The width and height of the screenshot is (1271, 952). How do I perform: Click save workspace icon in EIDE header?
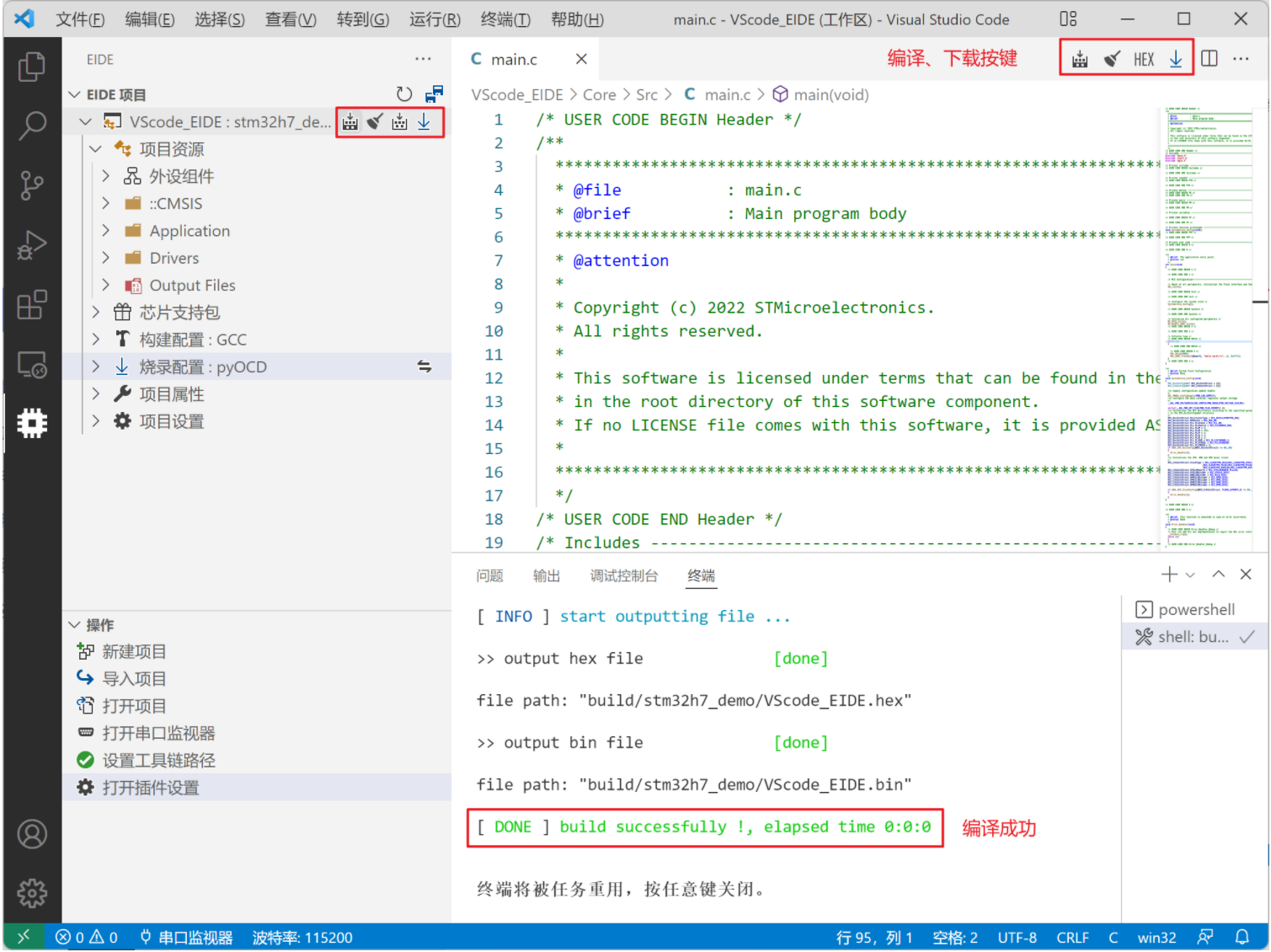(x=435, y=94)
